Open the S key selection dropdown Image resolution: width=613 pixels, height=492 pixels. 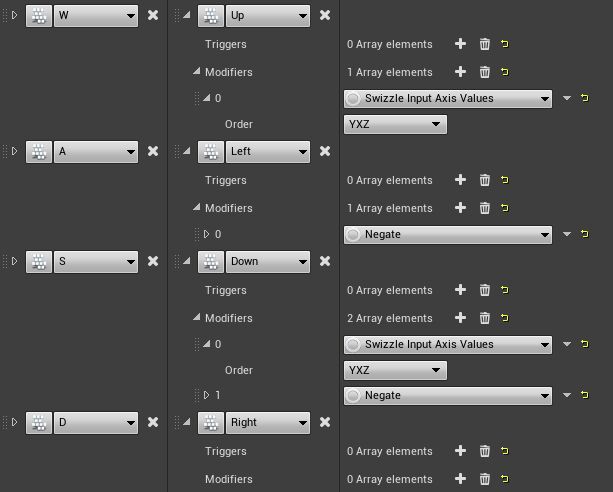(x=96, y=261)
